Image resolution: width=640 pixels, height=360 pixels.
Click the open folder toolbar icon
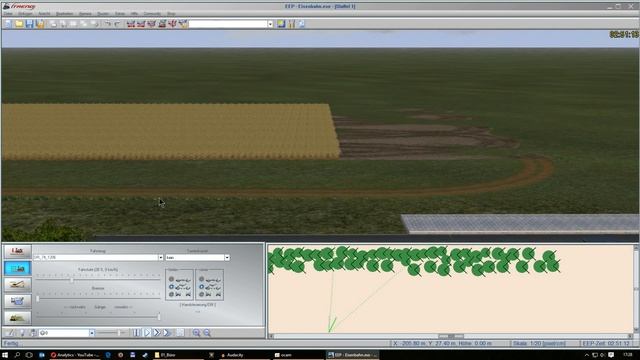(19, 24)
